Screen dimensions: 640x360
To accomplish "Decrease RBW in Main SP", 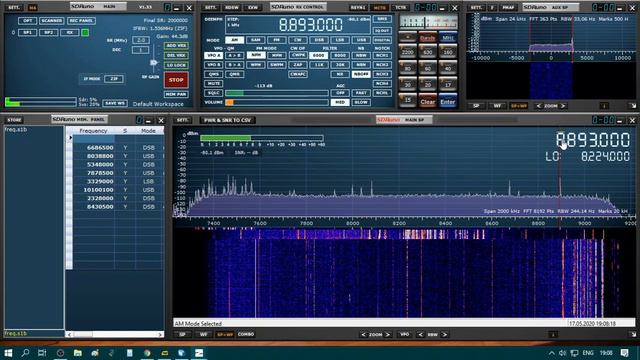I will pos(420,335).
